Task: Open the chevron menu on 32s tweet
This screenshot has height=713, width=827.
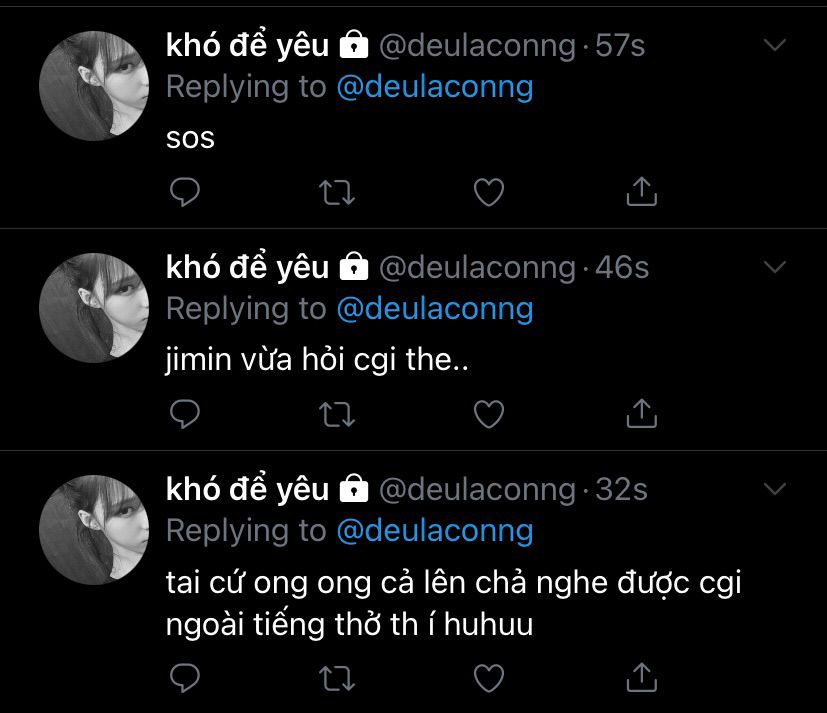Action: click(775, 489)
